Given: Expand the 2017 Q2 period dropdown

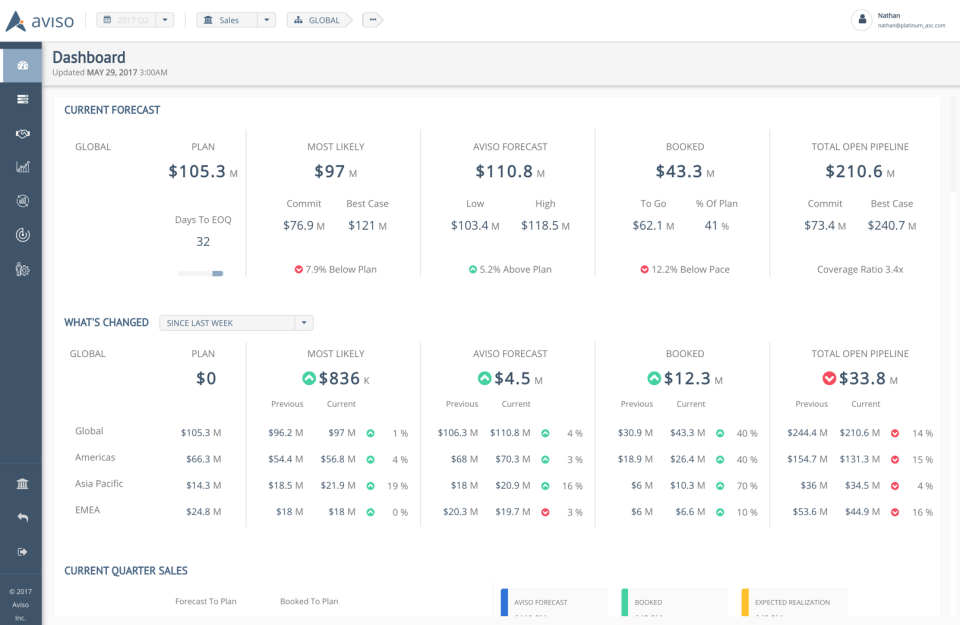Looking at the screenshot, I should tap(165, 20).
